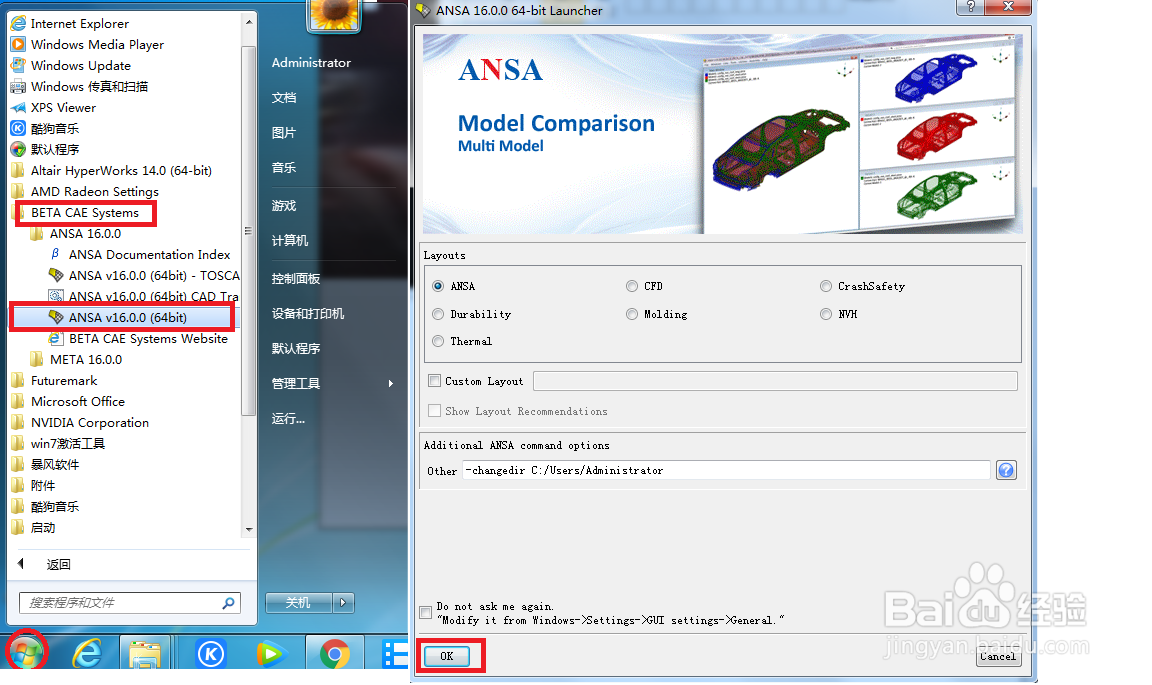Open 游戏 from the Start menu
This screenshot has width=1152, height=685.
pyautogui.click(x=284, y=206)
